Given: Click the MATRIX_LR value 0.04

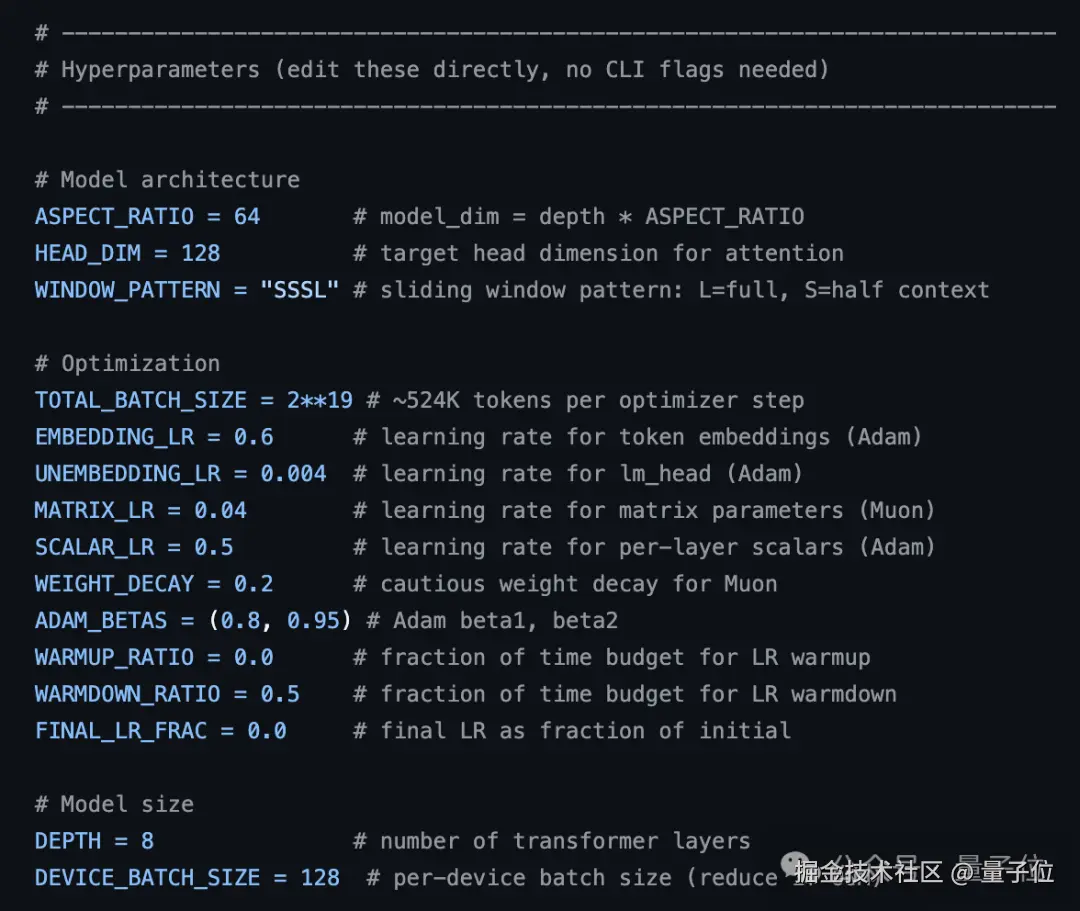Looking at the screenshot, I should (220, 511).
